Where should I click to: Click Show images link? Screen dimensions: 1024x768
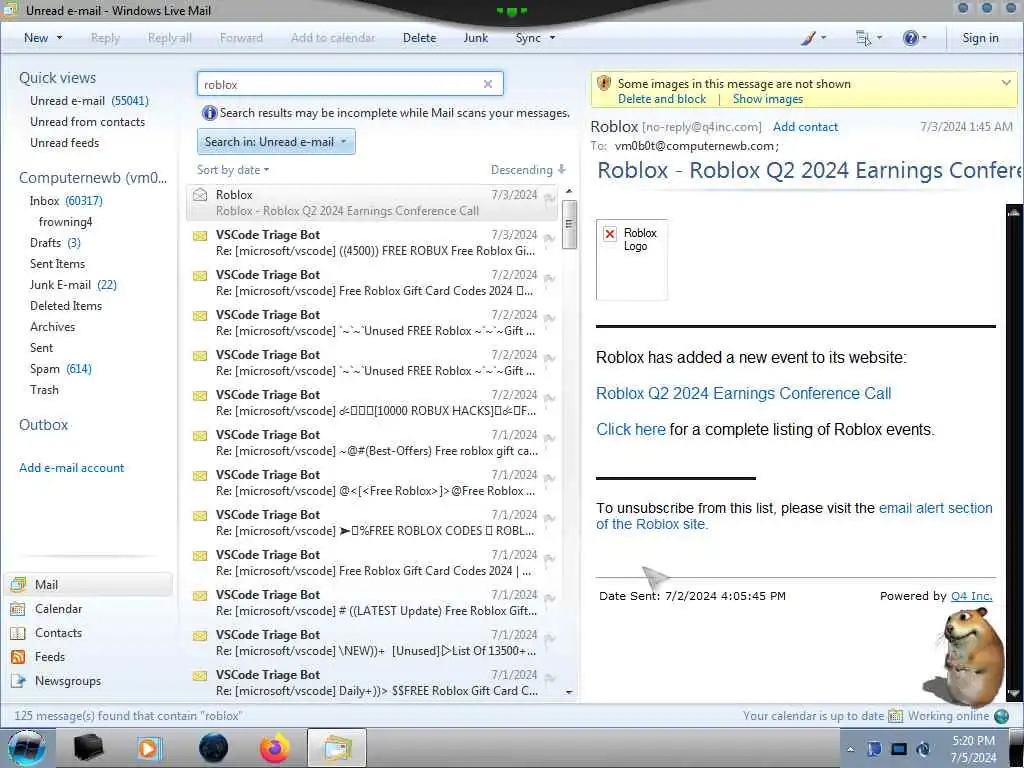(767, 99)
